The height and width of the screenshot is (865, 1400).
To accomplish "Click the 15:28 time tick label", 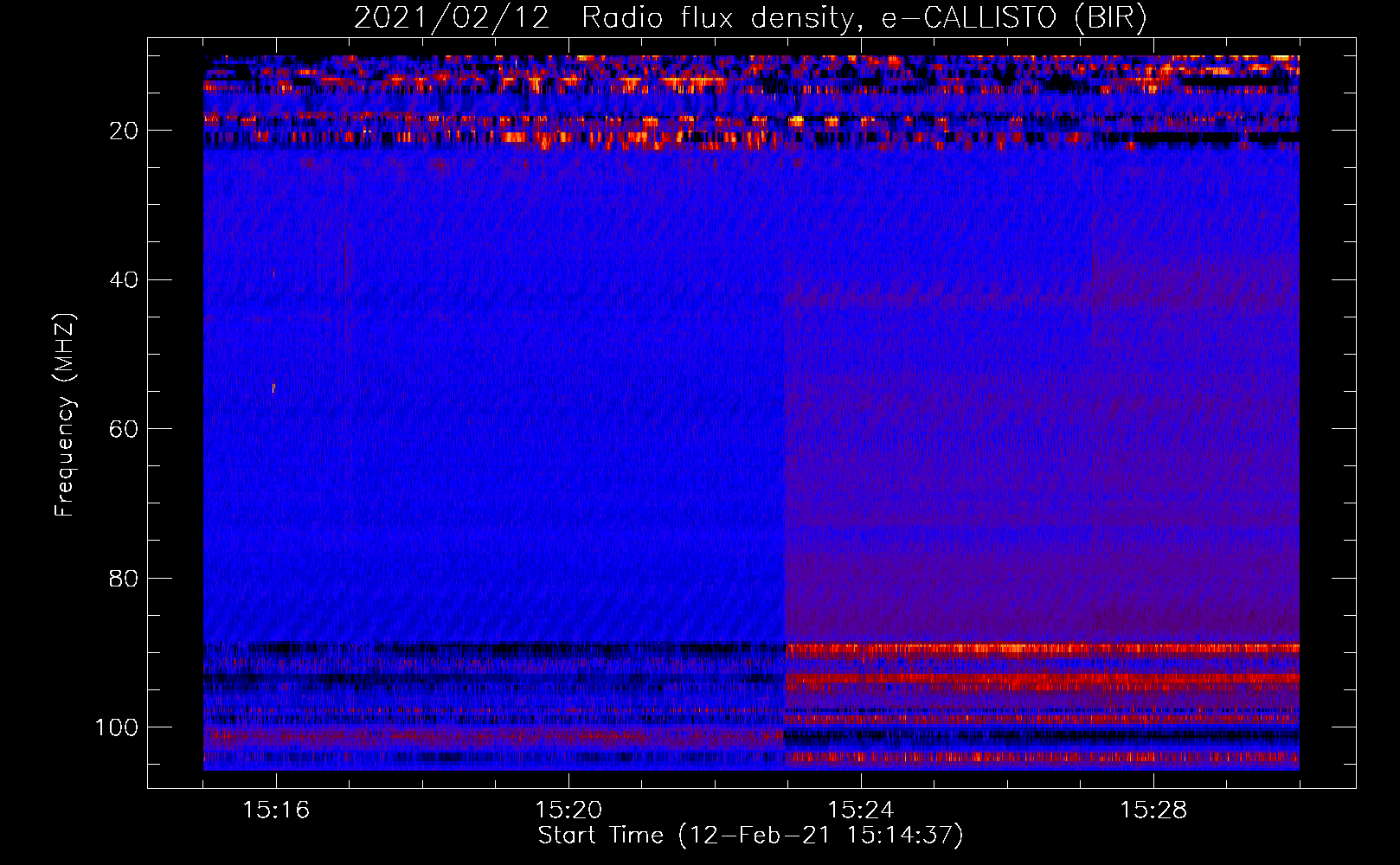I will point(1153,811).
